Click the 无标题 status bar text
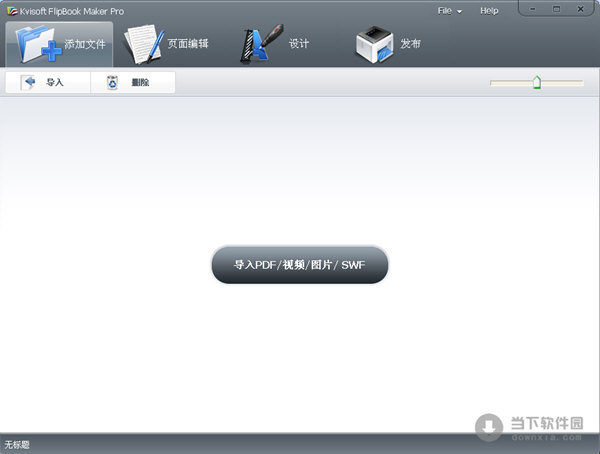 (18, 444)
